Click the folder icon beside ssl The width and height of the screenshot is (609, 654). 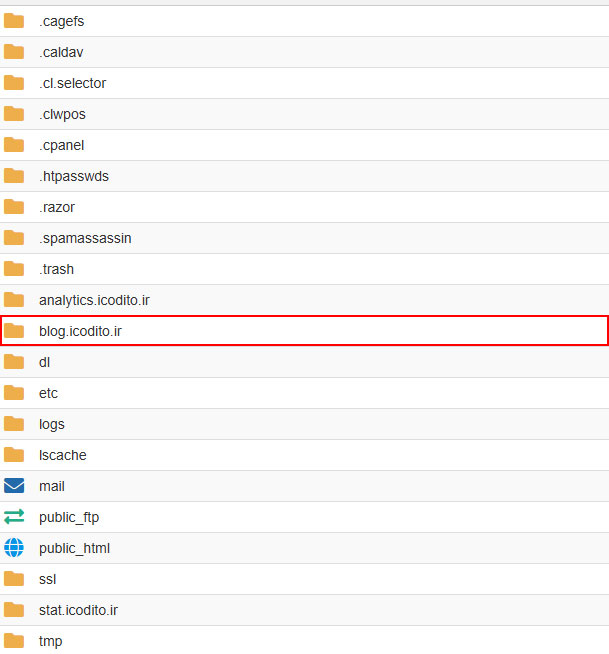(x=14, y=579)
